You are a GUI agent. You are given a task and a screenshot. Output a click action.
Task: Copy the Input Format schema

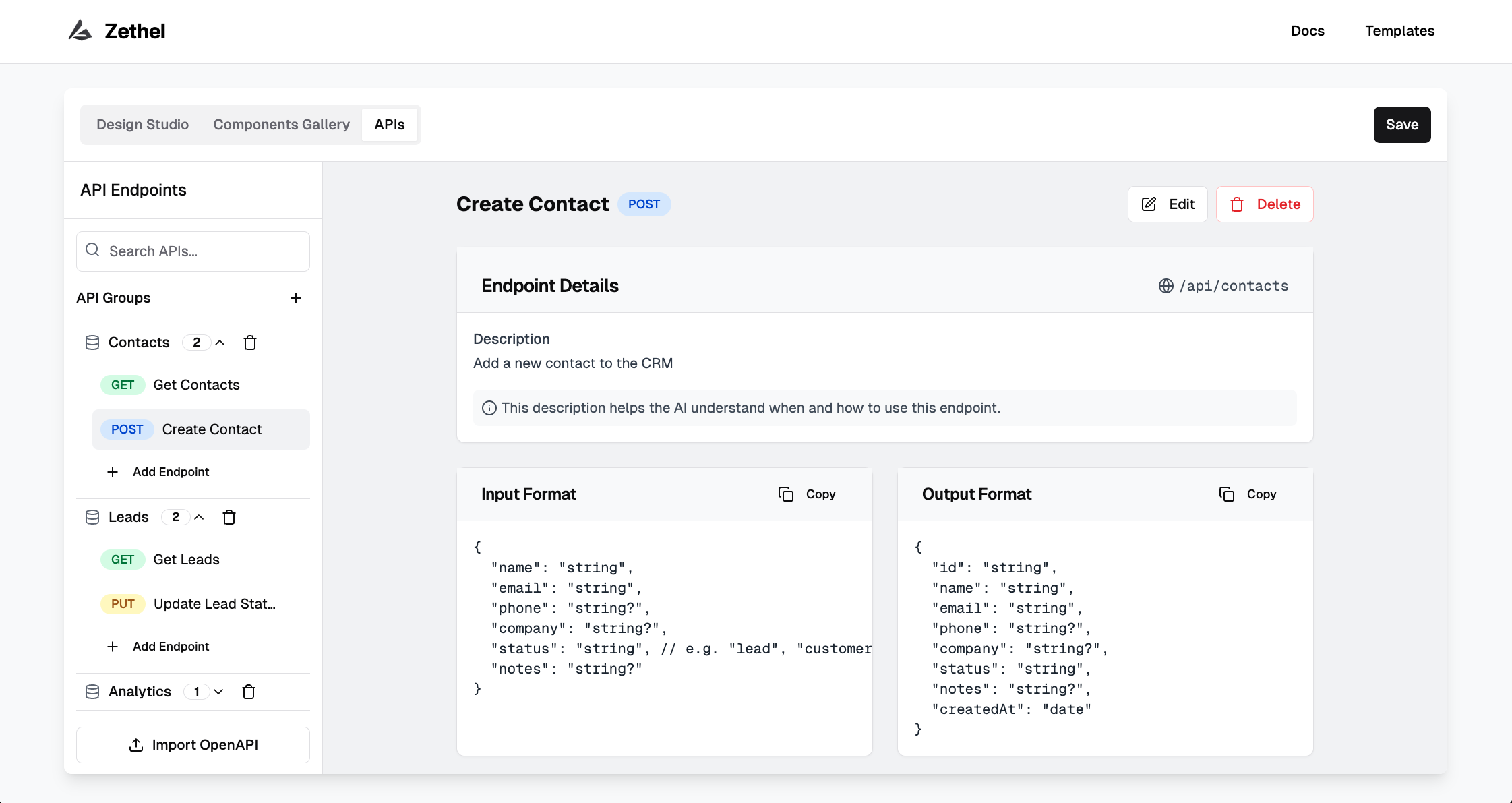click(807, 494)
